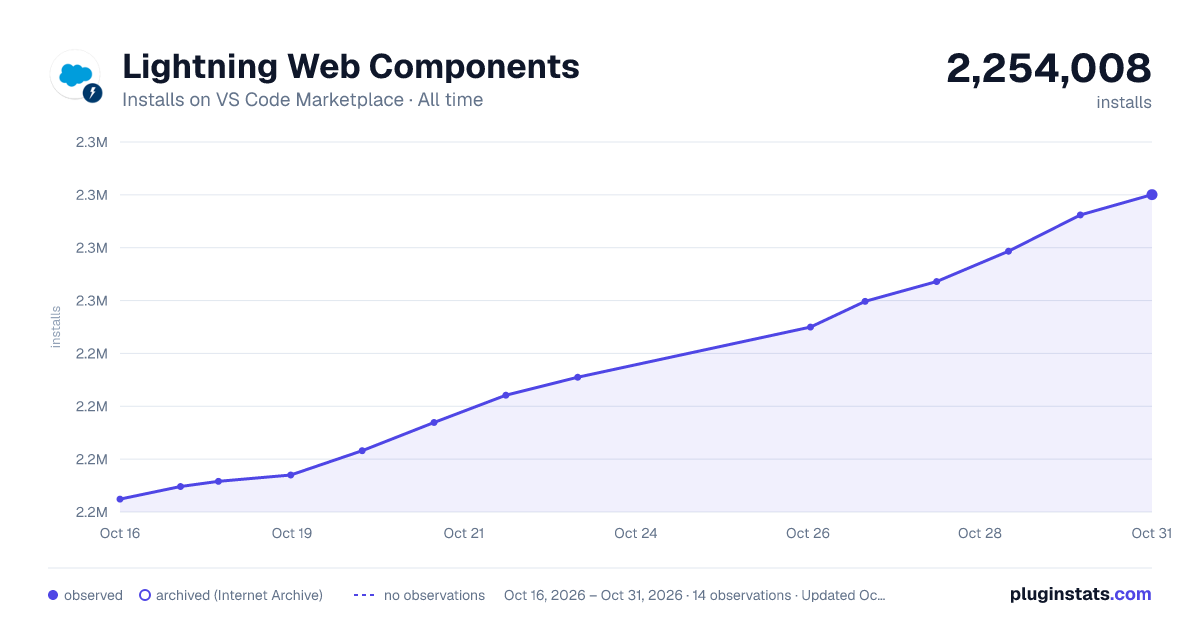This screenshot has height=630, width=1200.
Task: Click the 'Lightning Web Components' title
Action: click(351, 67)
